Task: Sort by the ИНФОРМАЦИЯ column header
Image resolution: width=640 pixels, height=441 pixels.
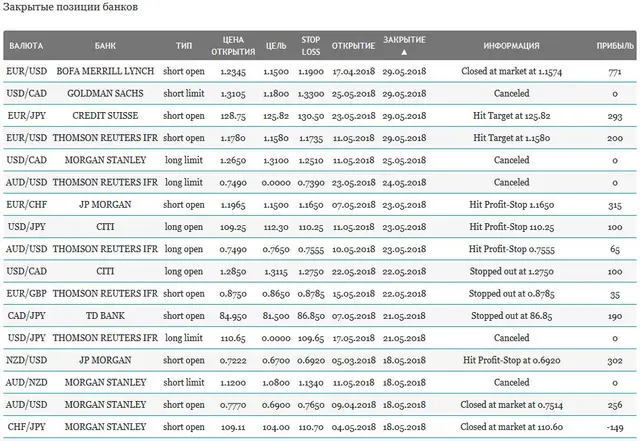Action: coord(511,46)
